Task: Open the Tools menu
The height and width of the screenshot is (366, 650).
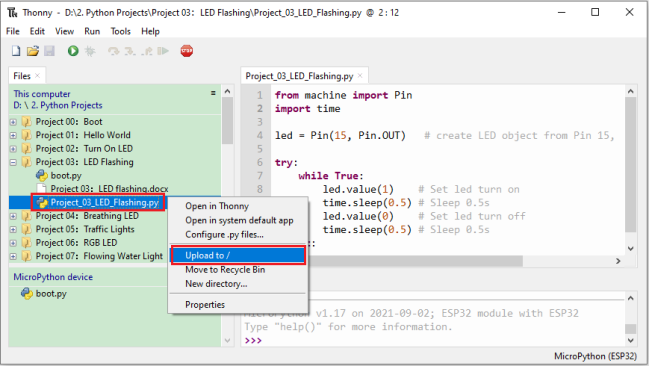Action: pyautogui.click(x=120, y=32)
